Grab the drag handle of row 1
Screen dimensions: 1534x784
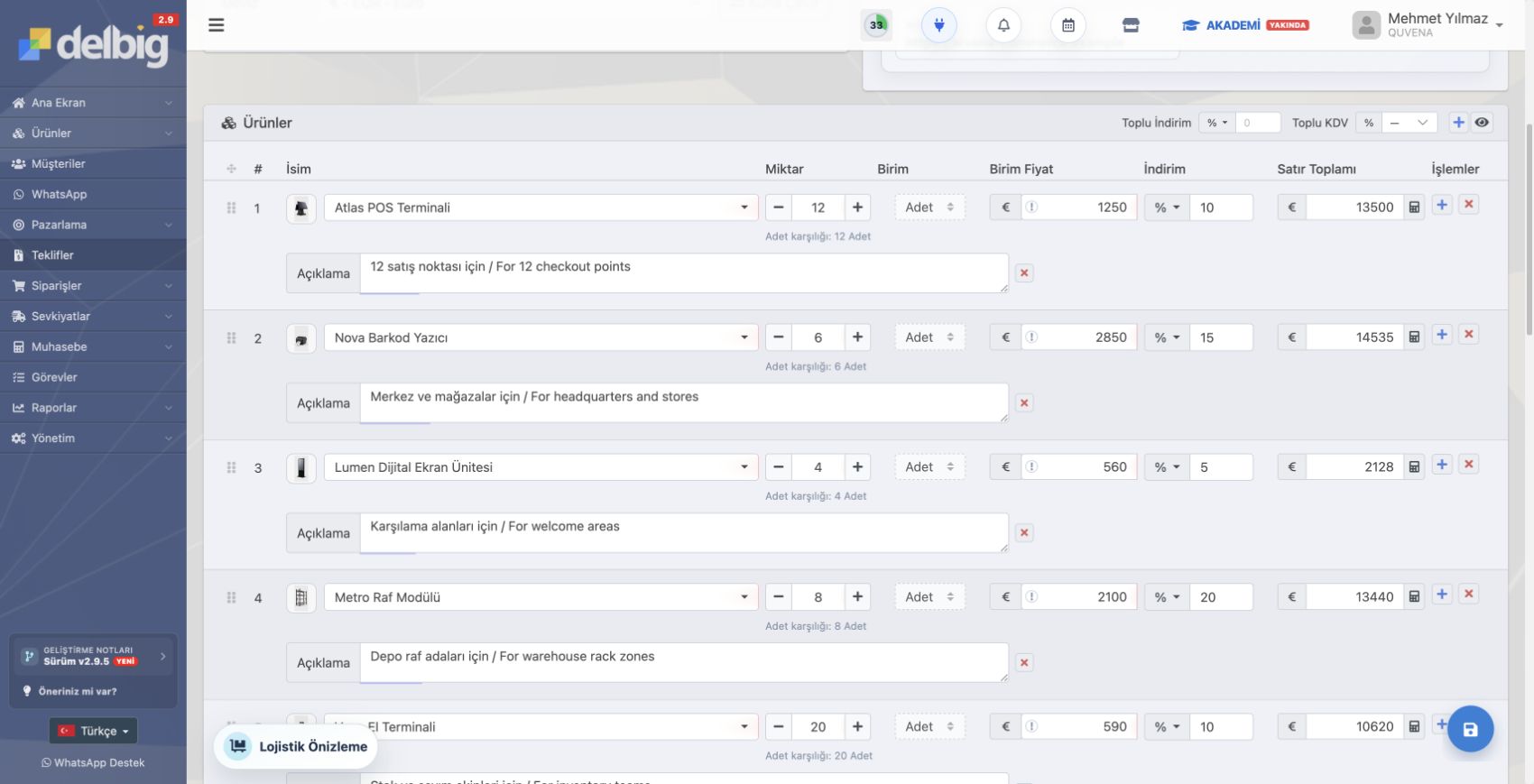click(231, 208)
